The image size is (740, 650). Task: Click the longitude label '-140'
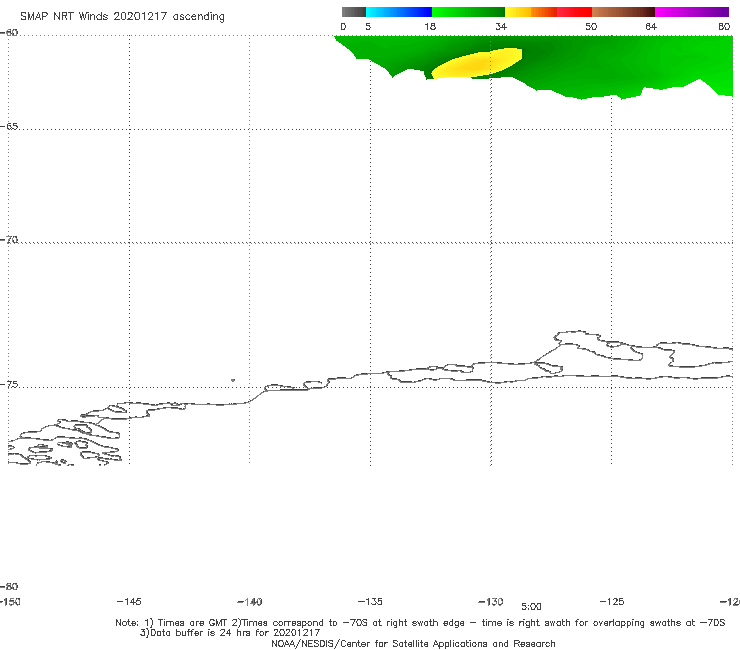250,602
